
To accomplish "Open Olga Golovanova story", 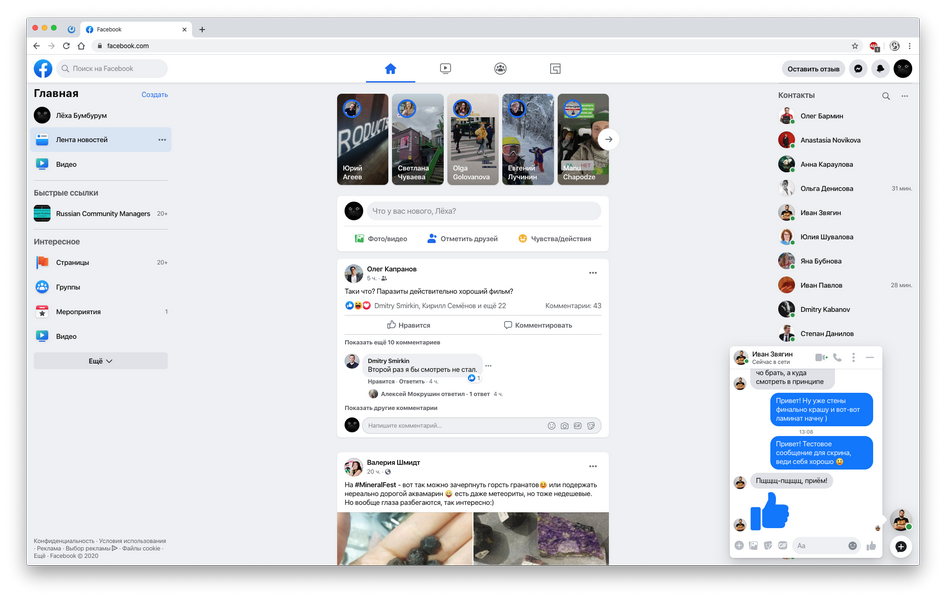I will pos(472,139).
